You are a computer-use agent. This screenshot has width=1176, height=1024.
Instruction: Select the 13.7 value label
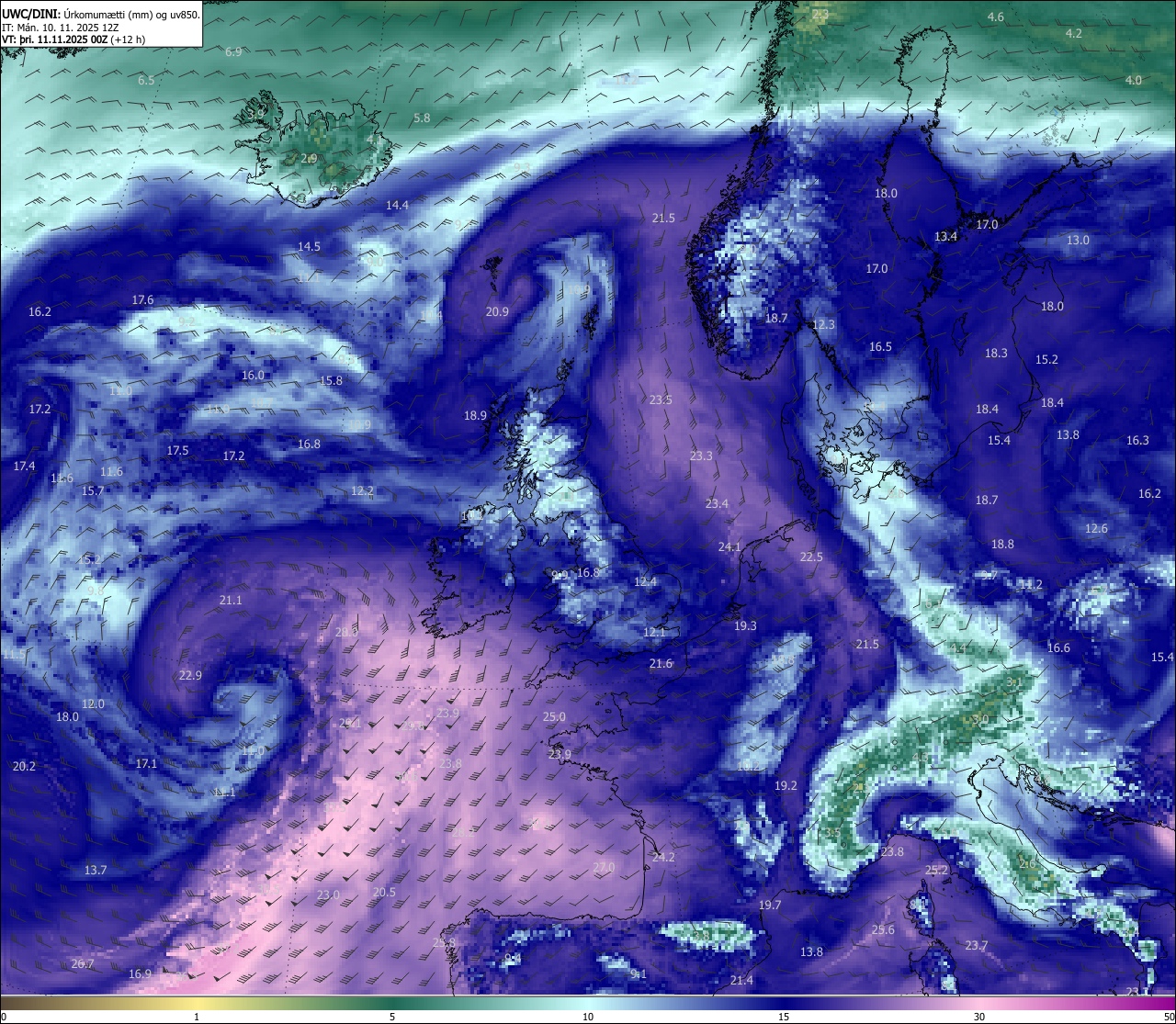(96, 871)
